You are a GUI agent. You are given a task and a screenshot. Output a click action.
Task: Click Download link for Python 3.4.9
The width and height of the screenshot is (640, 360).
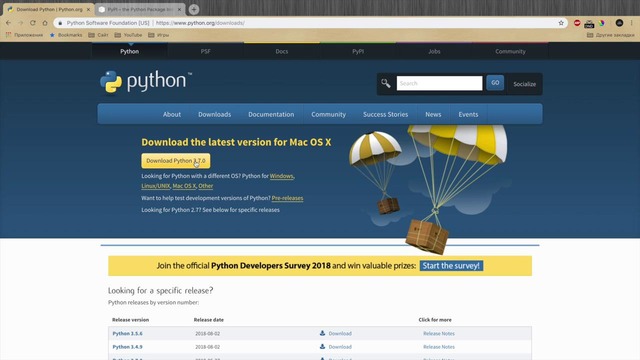click(x=340, y=347)
